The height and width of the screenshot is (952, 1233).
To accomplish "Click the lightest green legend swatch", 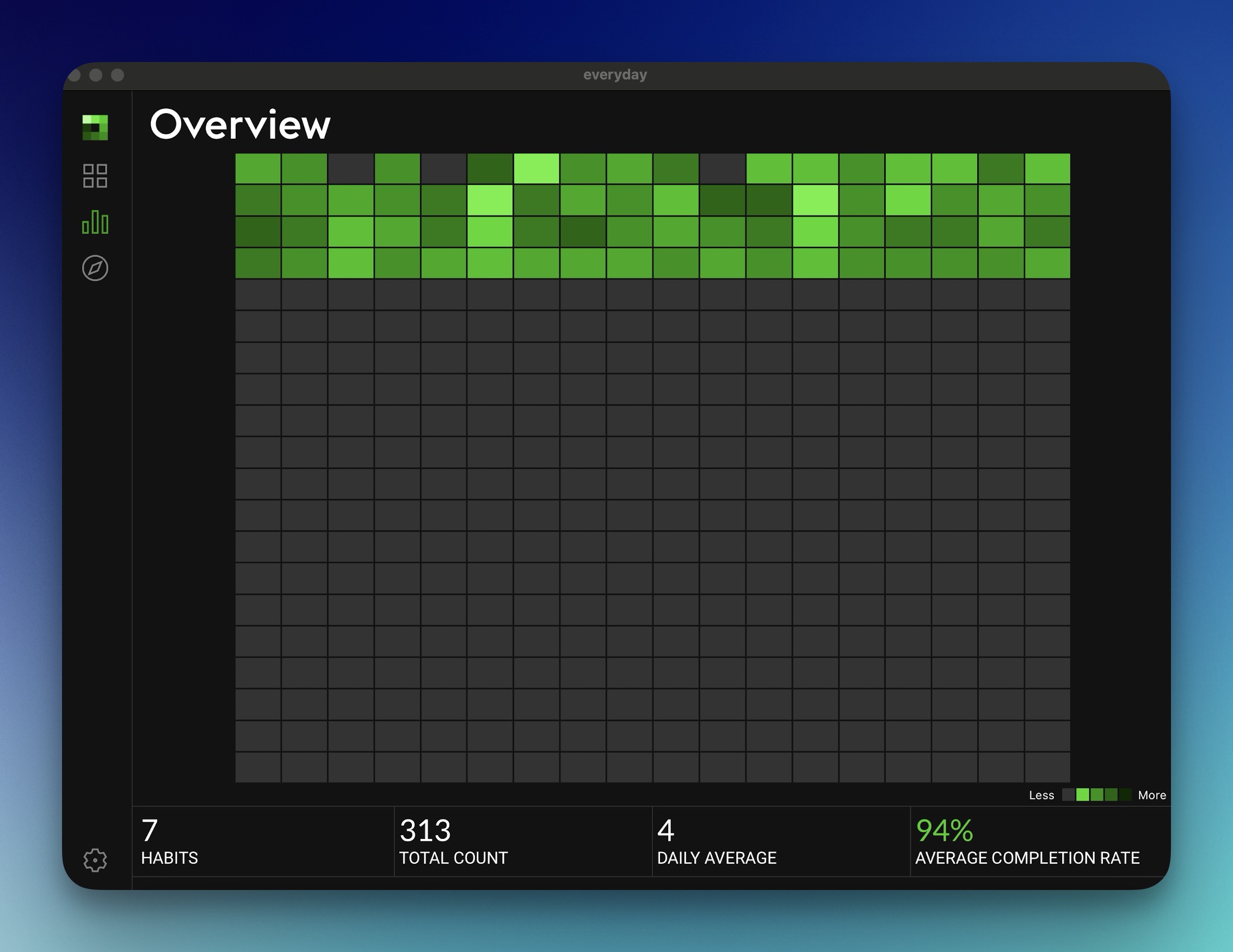I will click(1082, 795).
